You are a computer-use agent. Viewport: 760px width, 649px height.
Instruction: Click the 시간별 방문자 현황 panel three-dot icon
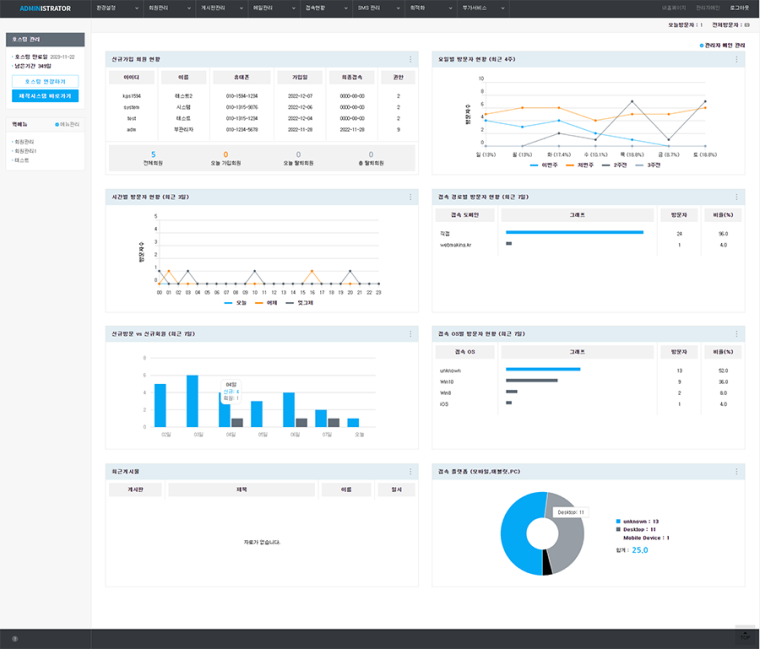point(410,197)
